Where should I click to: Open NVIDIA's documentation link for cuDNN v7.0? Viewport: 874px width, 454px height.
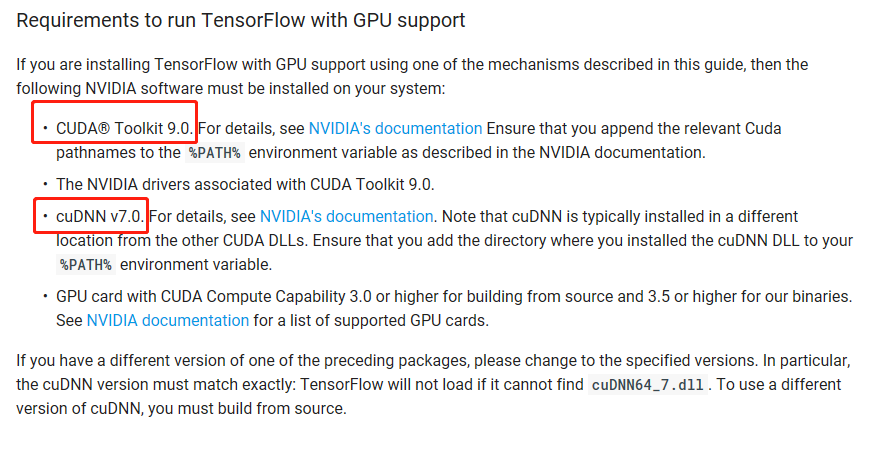[346, 216]
